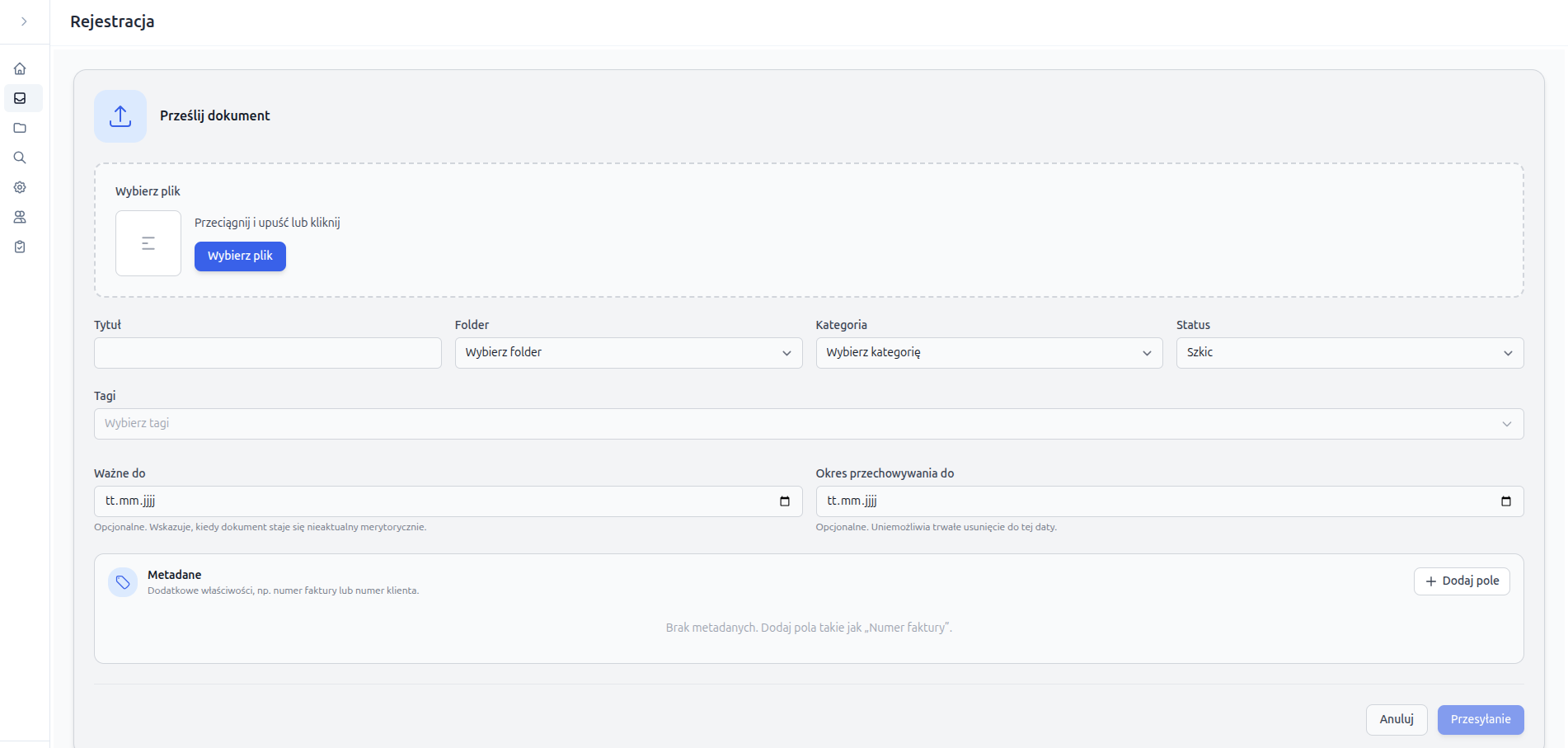Click the file placeholder thumbnail box

click(148, 243)
